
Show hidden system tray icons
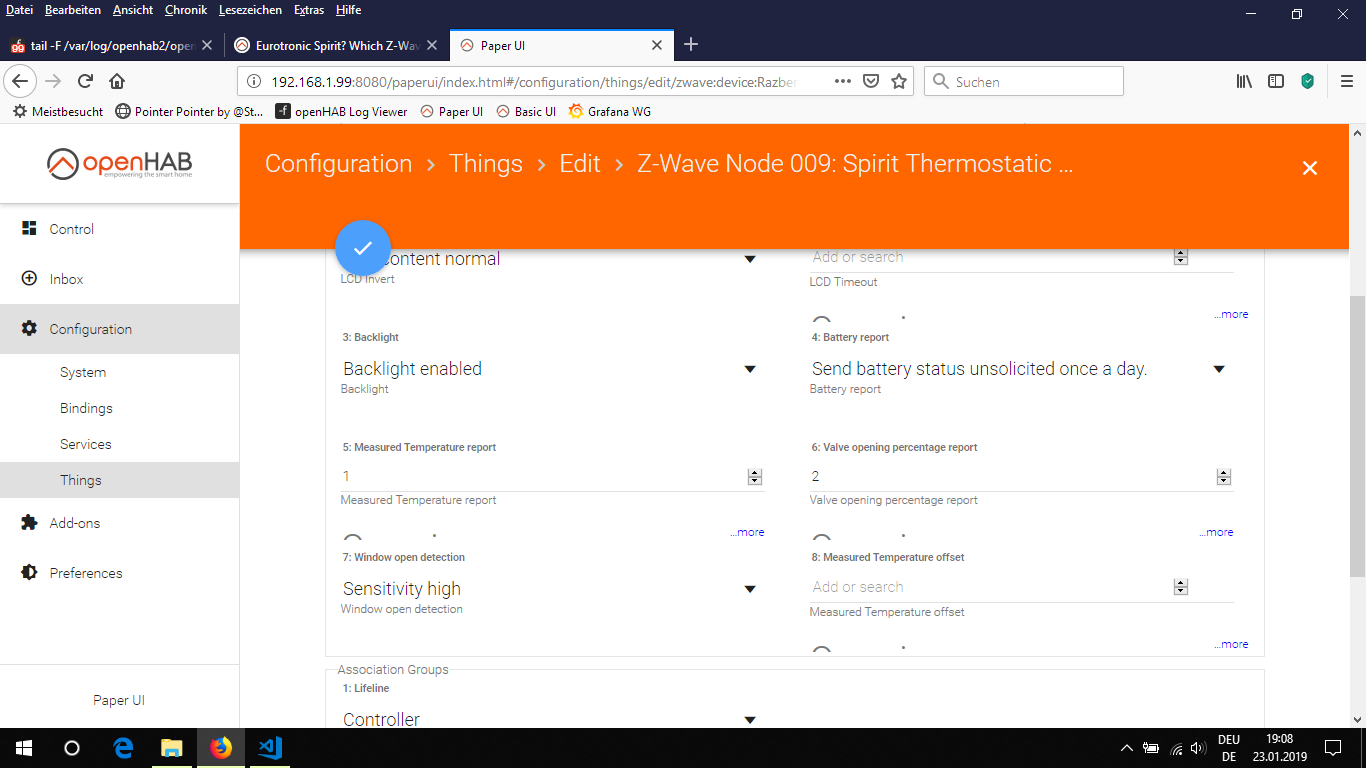click(1127, 748)
